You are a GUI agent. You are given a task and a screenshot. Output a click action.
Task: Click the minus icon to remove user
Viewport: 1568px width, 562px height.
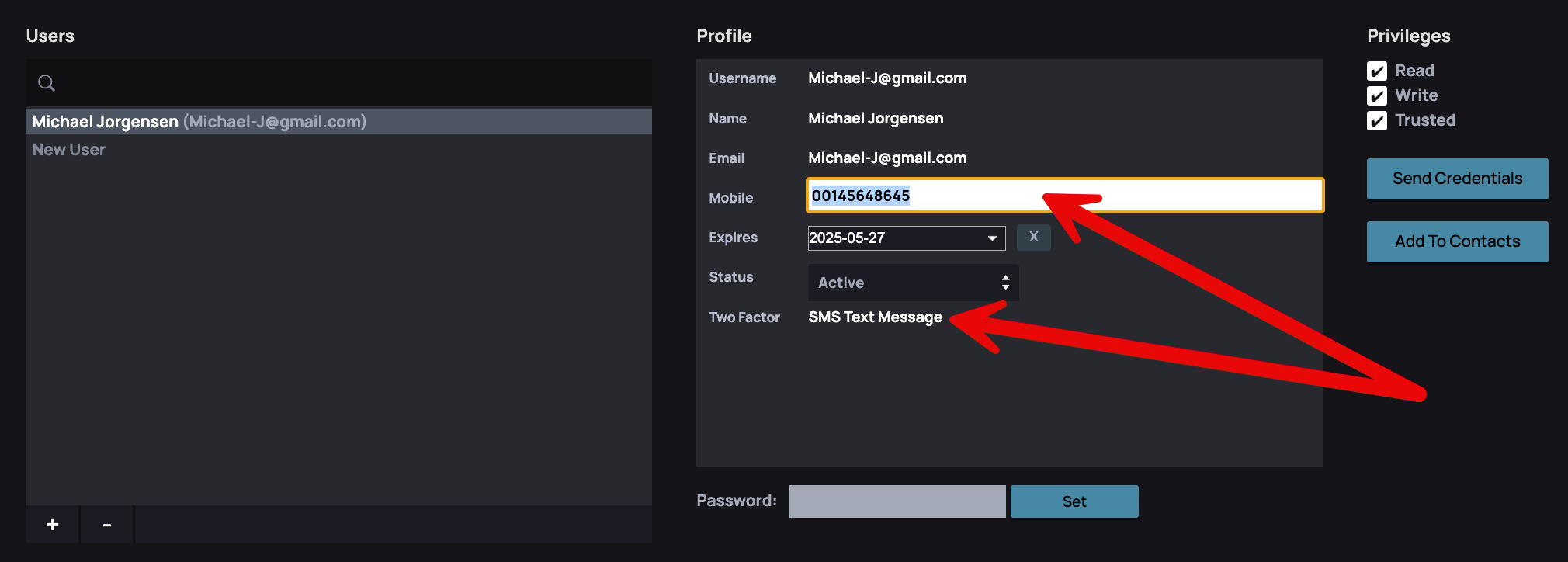tap(107, 525)
